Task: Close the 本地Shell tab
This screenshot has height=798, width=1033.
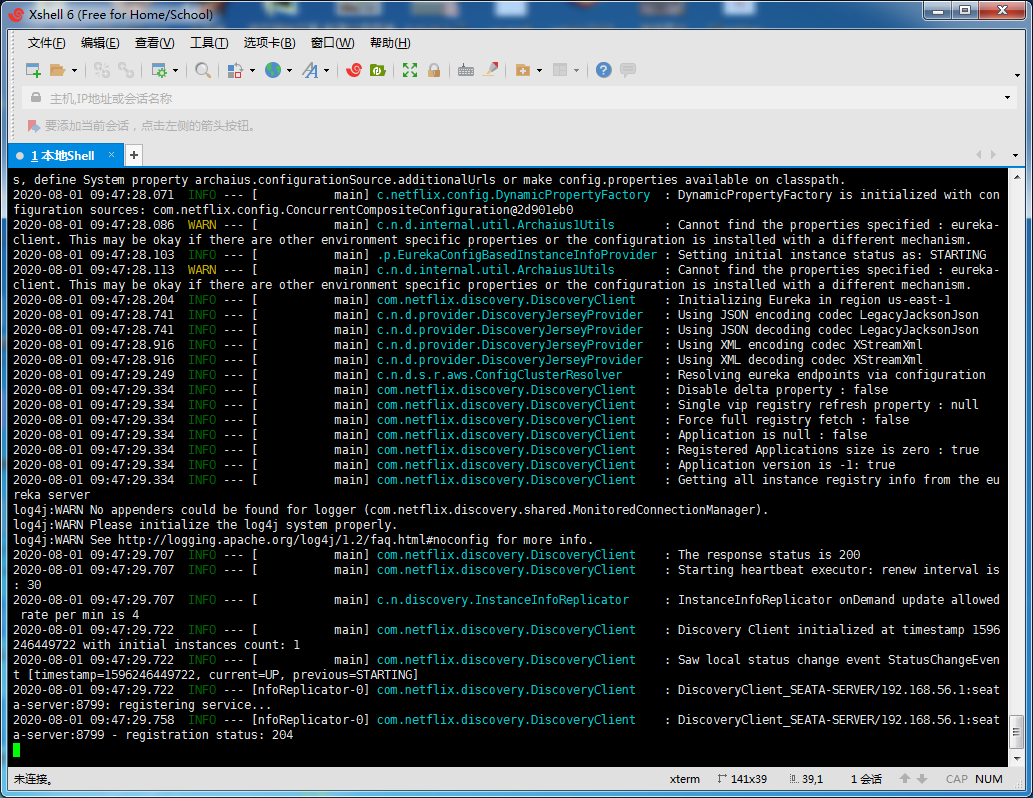Action: tap(111, 155)
